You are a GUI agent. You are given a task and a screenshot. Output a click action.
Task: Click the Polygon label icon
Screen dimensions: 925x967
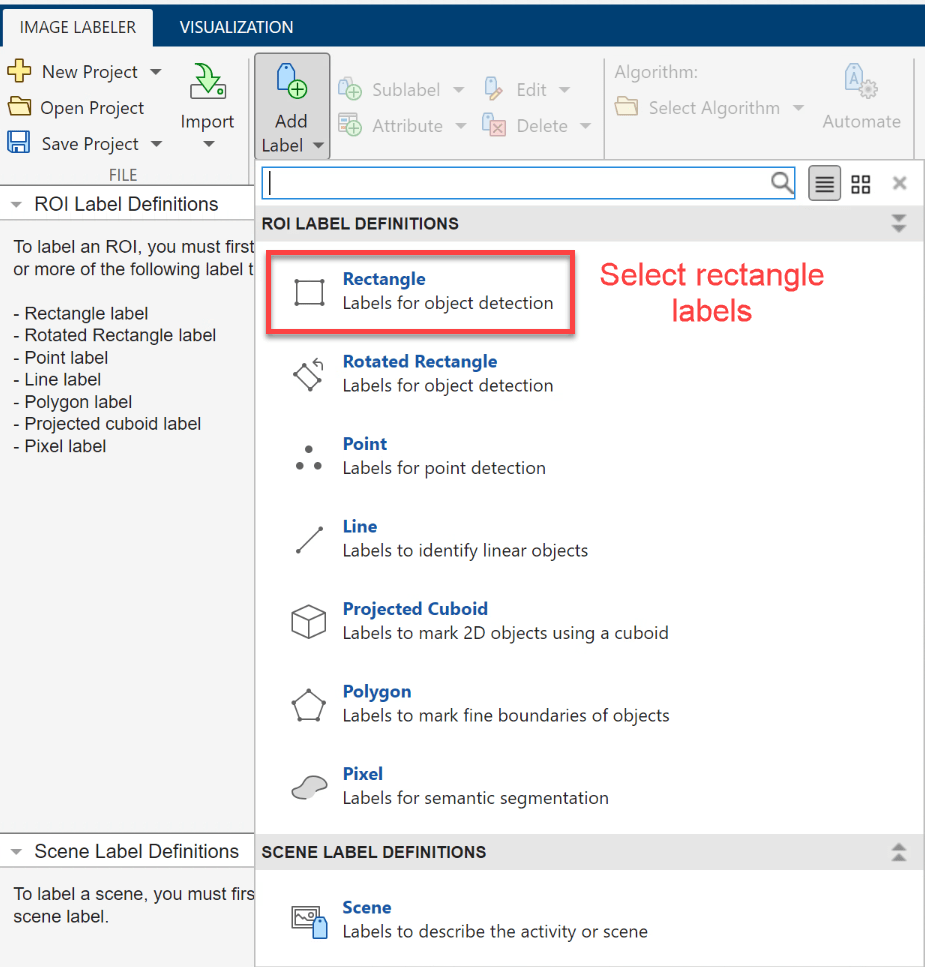309,705
